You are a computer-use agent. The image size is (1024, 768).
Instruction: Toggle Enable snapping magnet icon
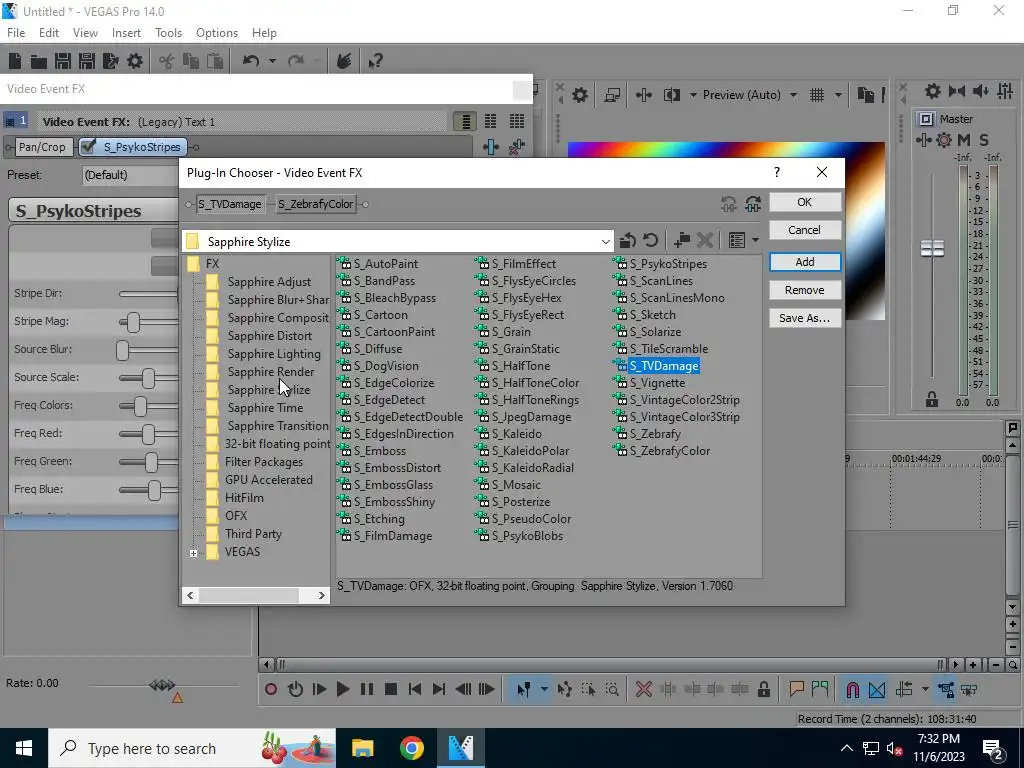point(852,689)
